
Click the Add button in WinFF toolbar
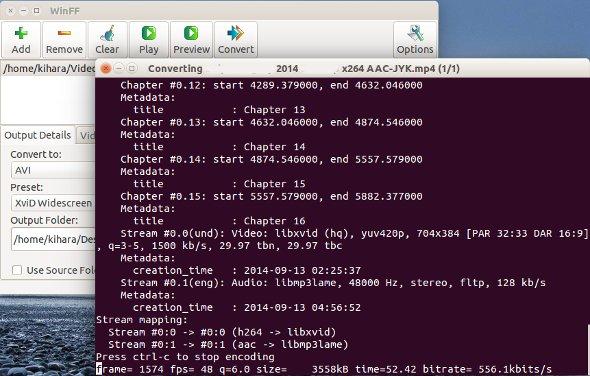point(21,40)
